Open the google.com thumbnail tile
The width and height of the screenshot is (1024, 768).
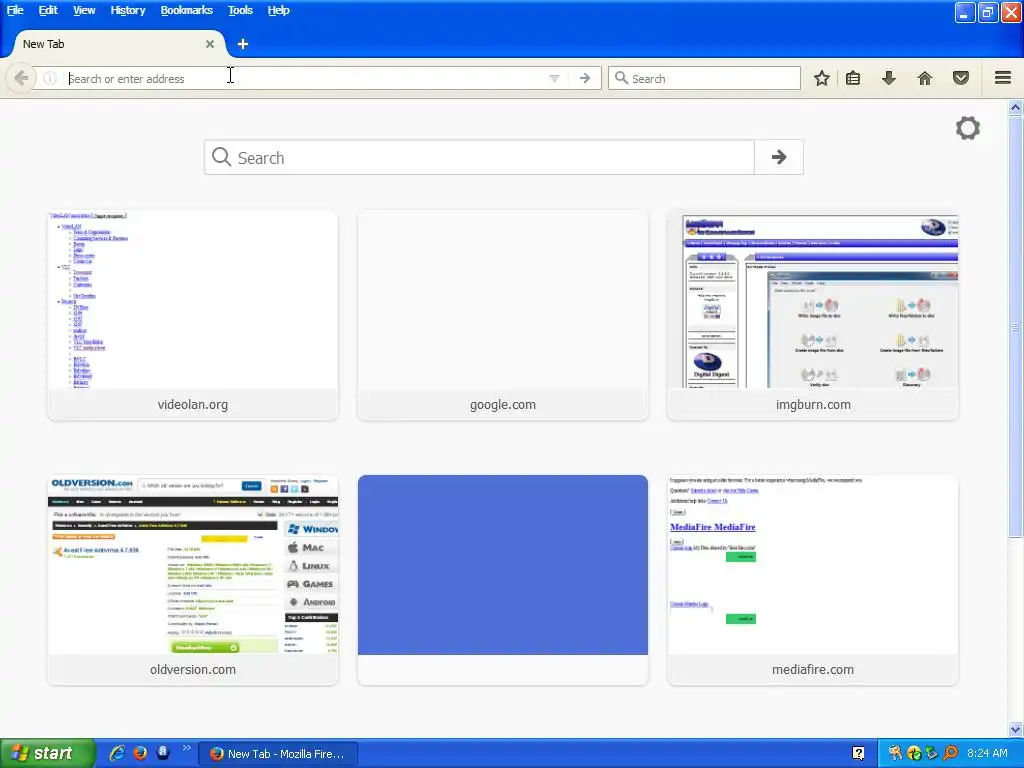click(503, 315)
